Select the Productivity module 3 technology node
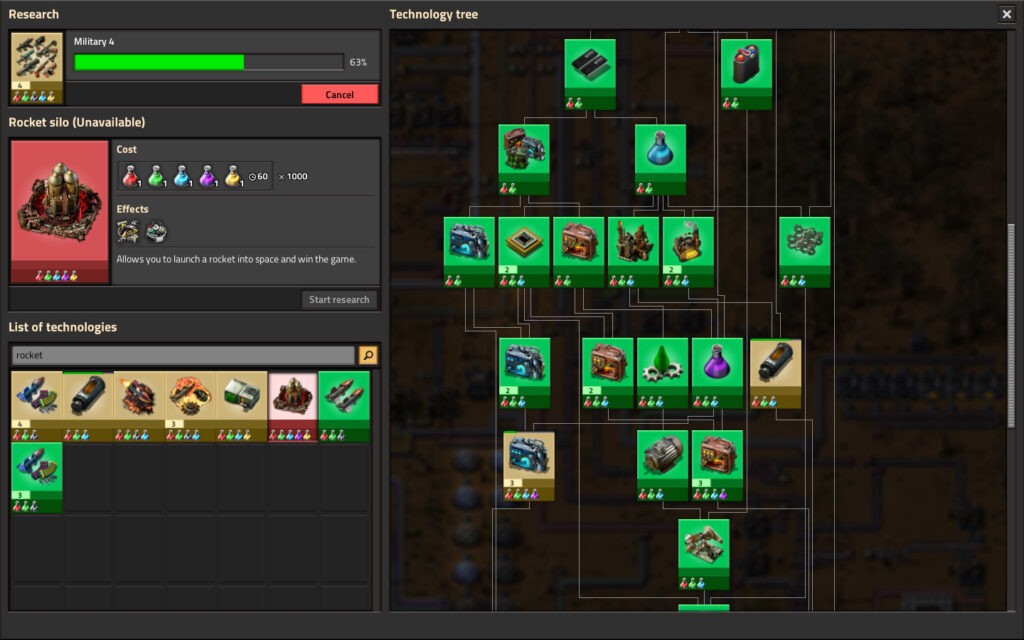This screenshot has height=640, width=1024. point(717,459)
